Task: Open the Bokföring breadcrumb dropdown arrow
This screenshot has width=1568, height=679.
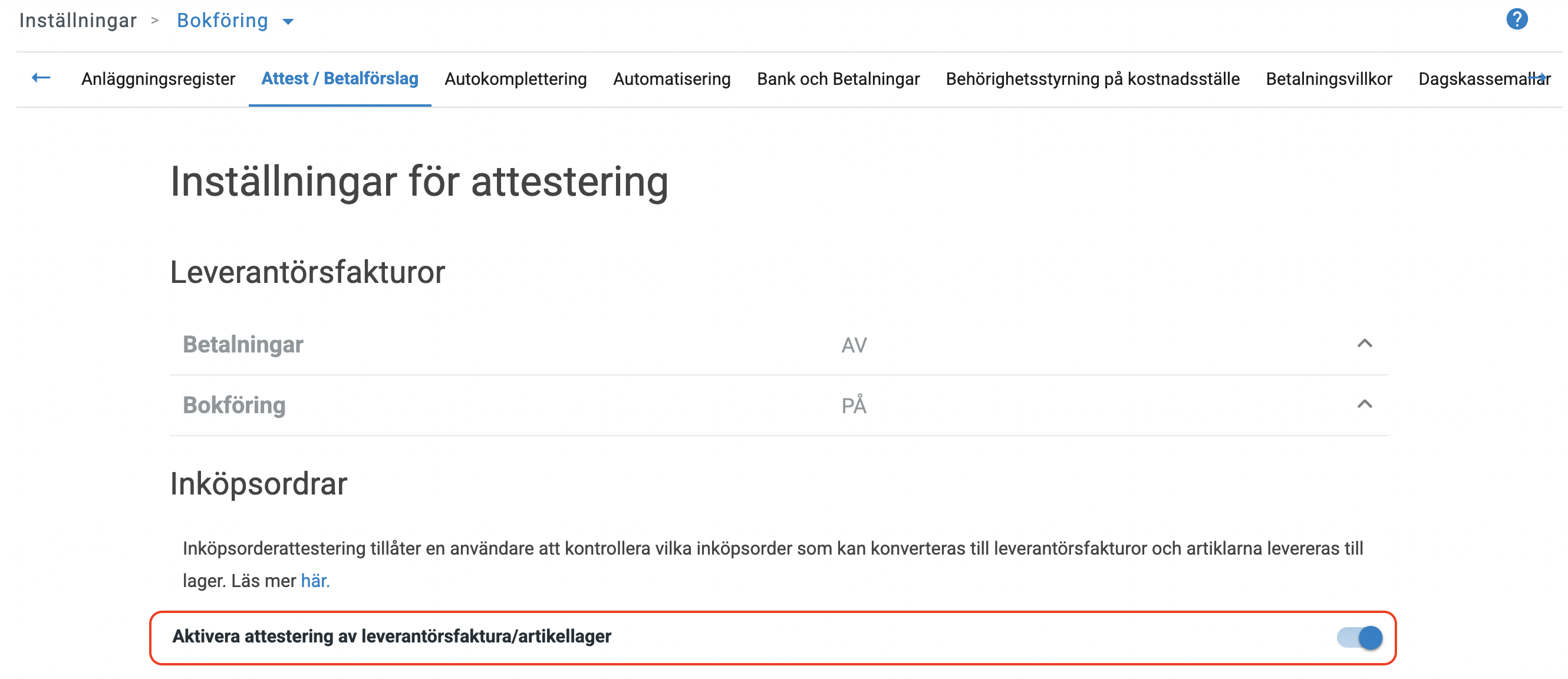Action: 288,22
